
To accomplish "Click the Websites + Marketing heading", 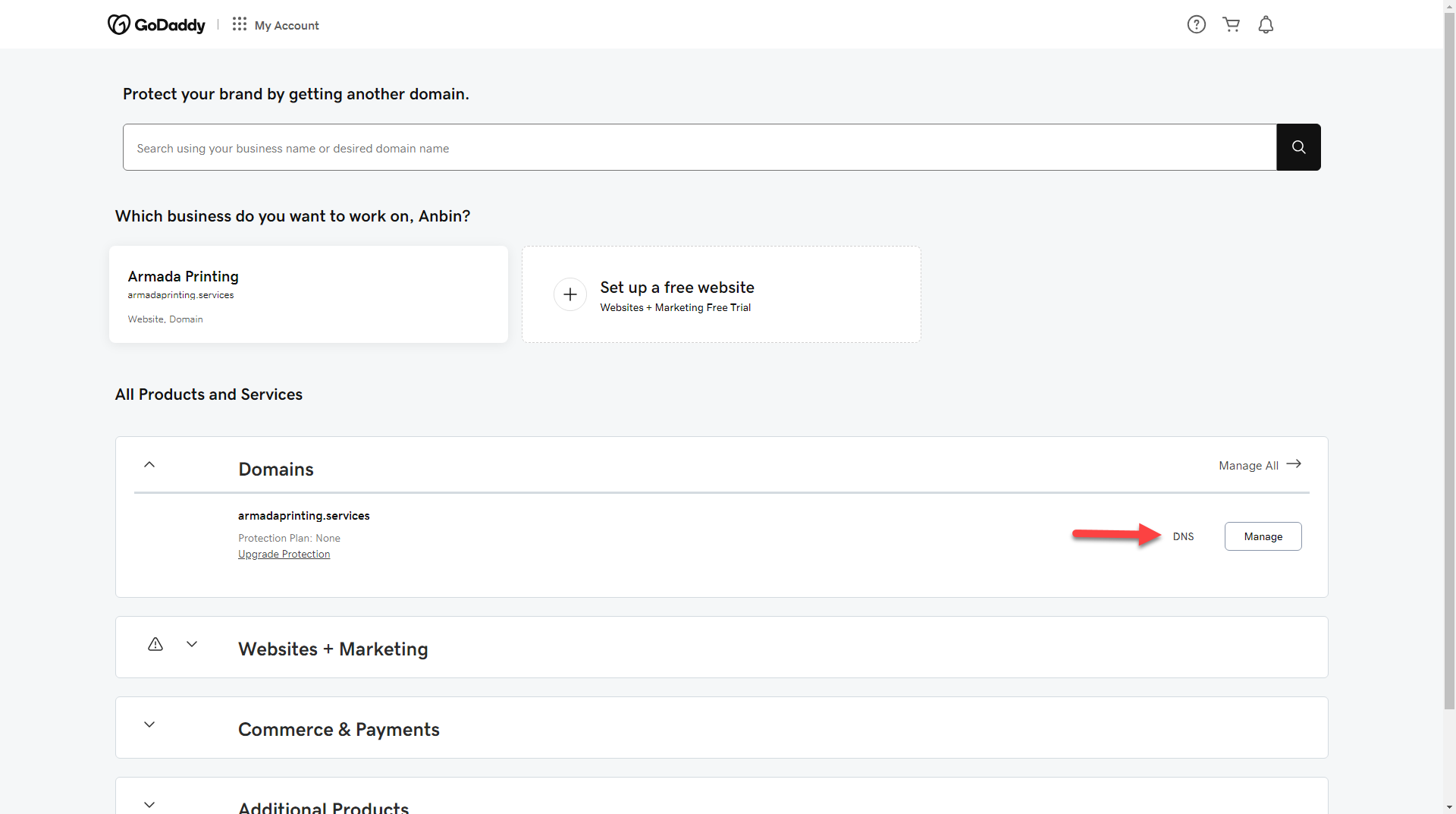I will click(x=333, y=649).
